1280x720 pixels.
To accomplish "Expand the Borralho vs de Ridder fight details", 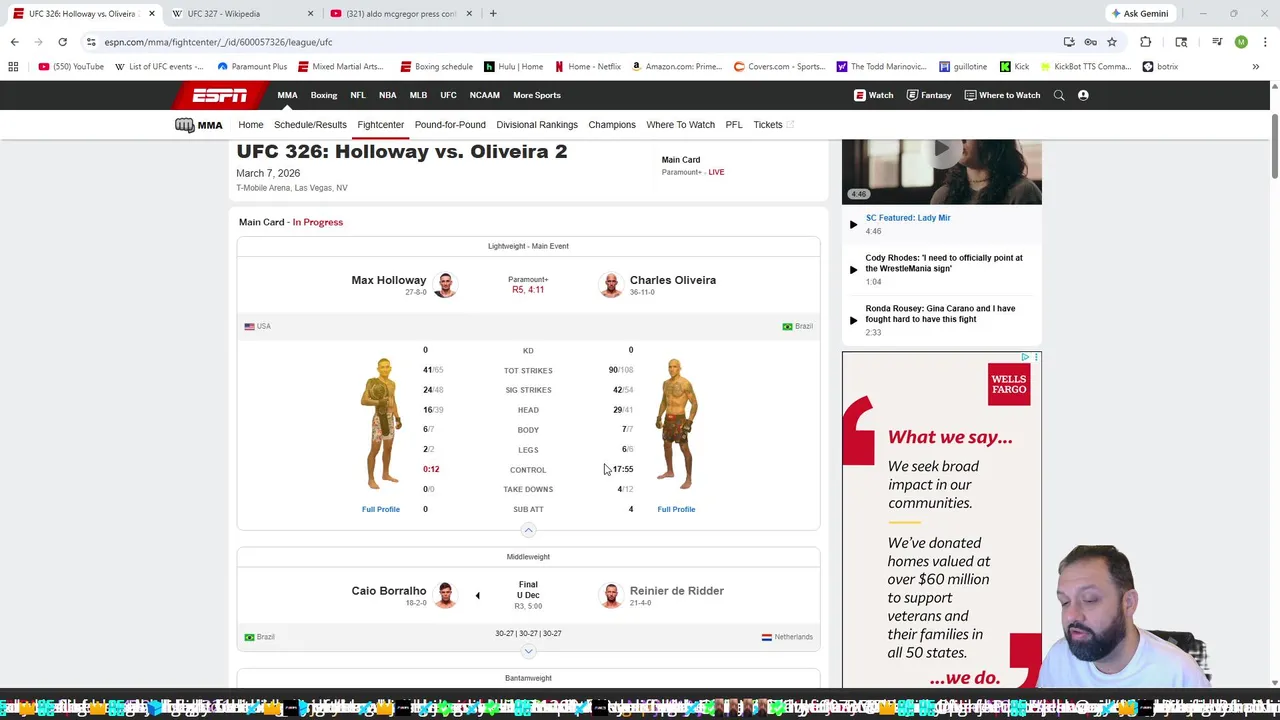I will point(528,652).
